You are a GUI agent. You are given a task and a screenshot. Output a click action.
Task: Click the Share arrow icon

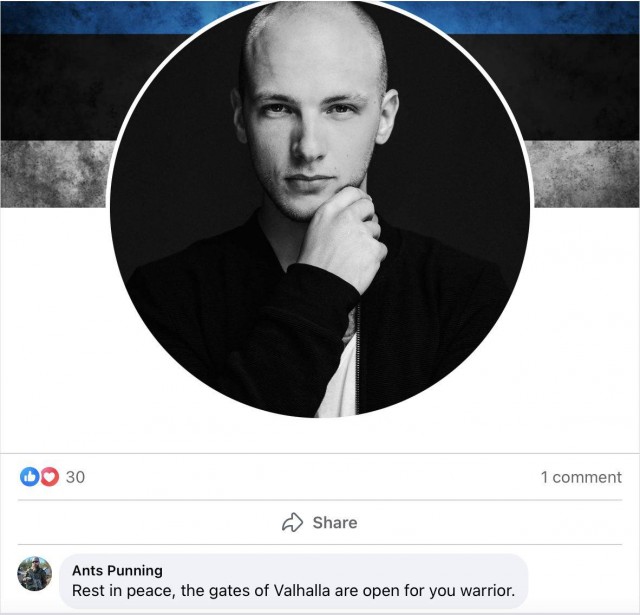click(293, 522)
